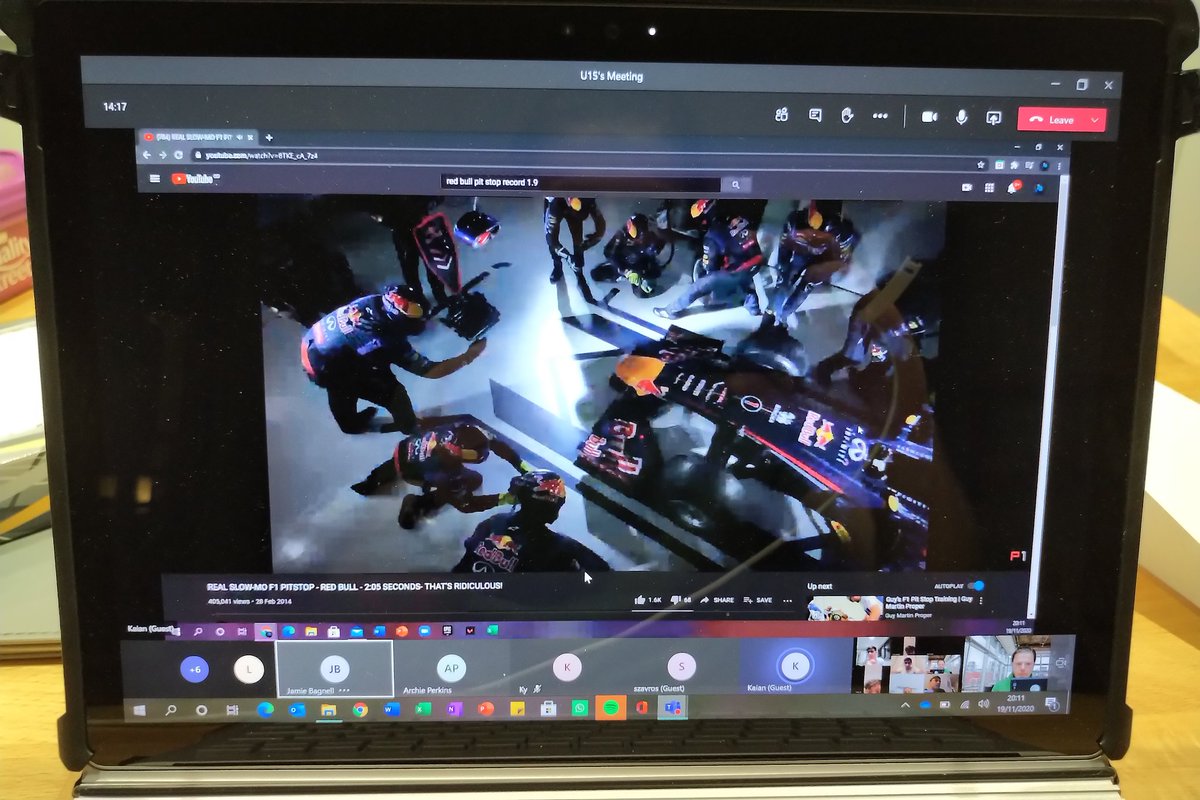Open Outlook from the taskbar
Viewport: 1200px width, 800px height.
(x=296, y=710)
